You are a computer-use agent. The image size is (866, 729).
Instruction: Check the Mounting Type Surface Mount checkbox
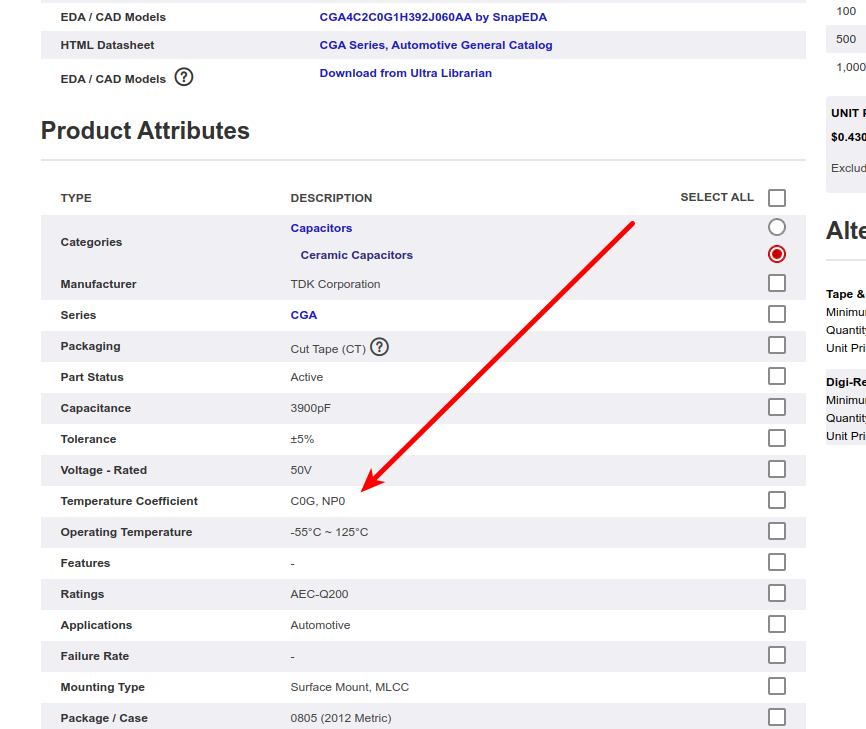tap(777, 686)
